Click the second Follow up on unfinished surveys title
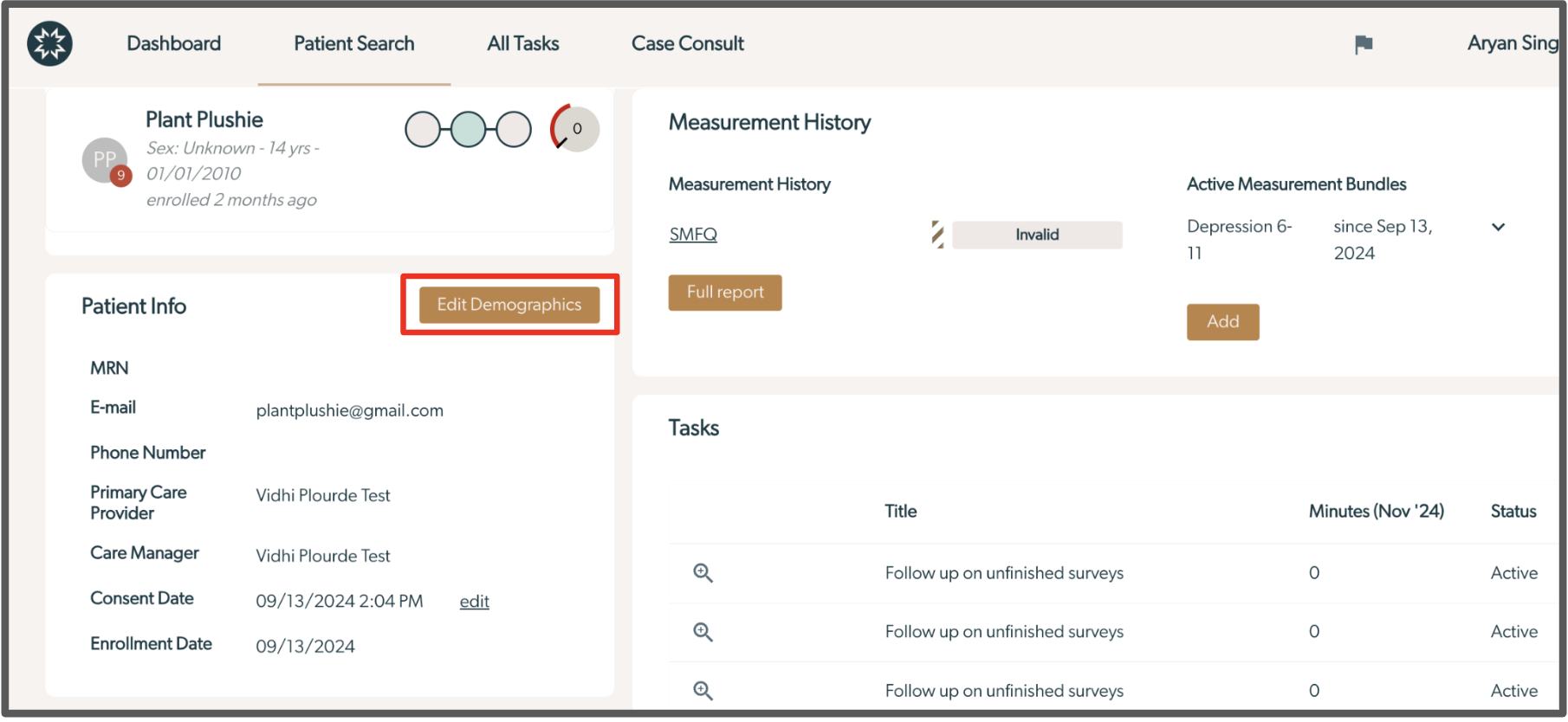This screenshot has width=1568, height=722. point(1004,632)
